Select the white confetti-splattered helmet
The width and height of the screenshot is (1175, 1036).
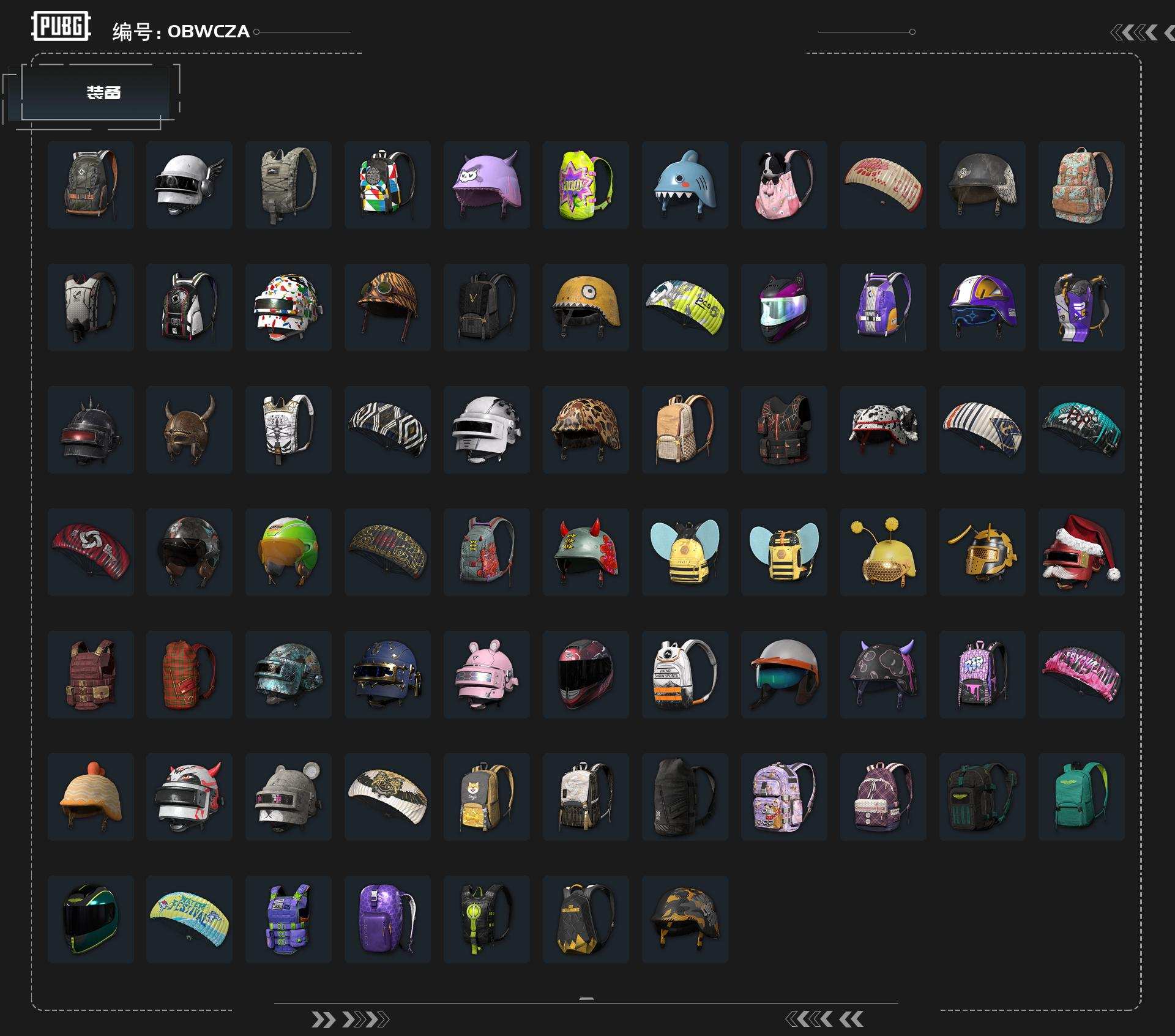pos(288,307)
